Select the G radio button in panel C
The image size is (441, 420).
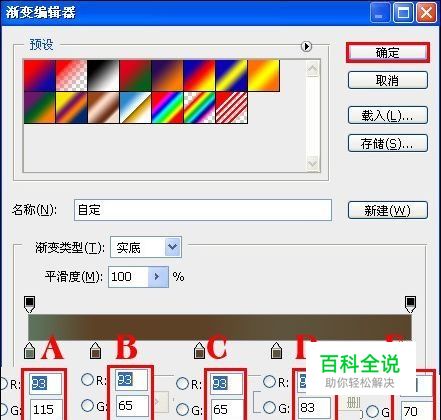[x=182, y=409]
